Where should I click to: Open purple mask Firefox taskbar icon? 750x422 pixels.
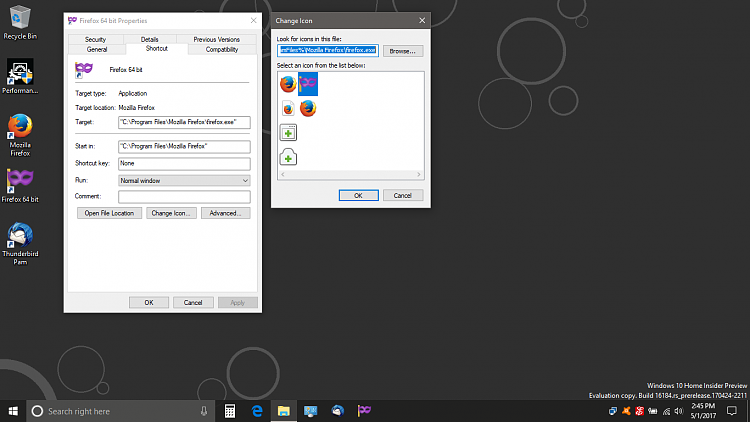point(364,411)
